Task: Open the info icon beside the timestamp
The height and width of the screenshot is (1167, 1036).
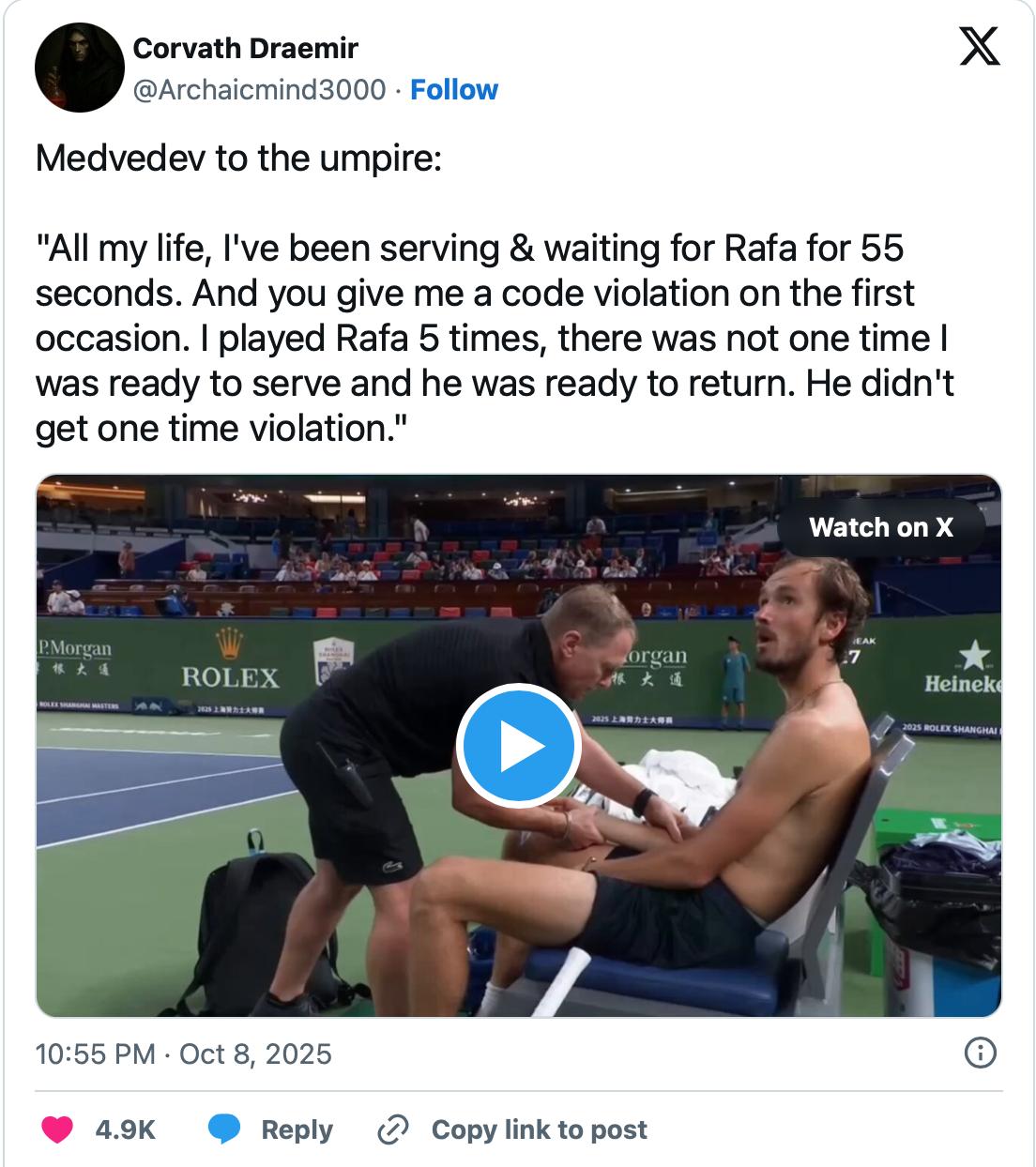Action: (980, 1053)
